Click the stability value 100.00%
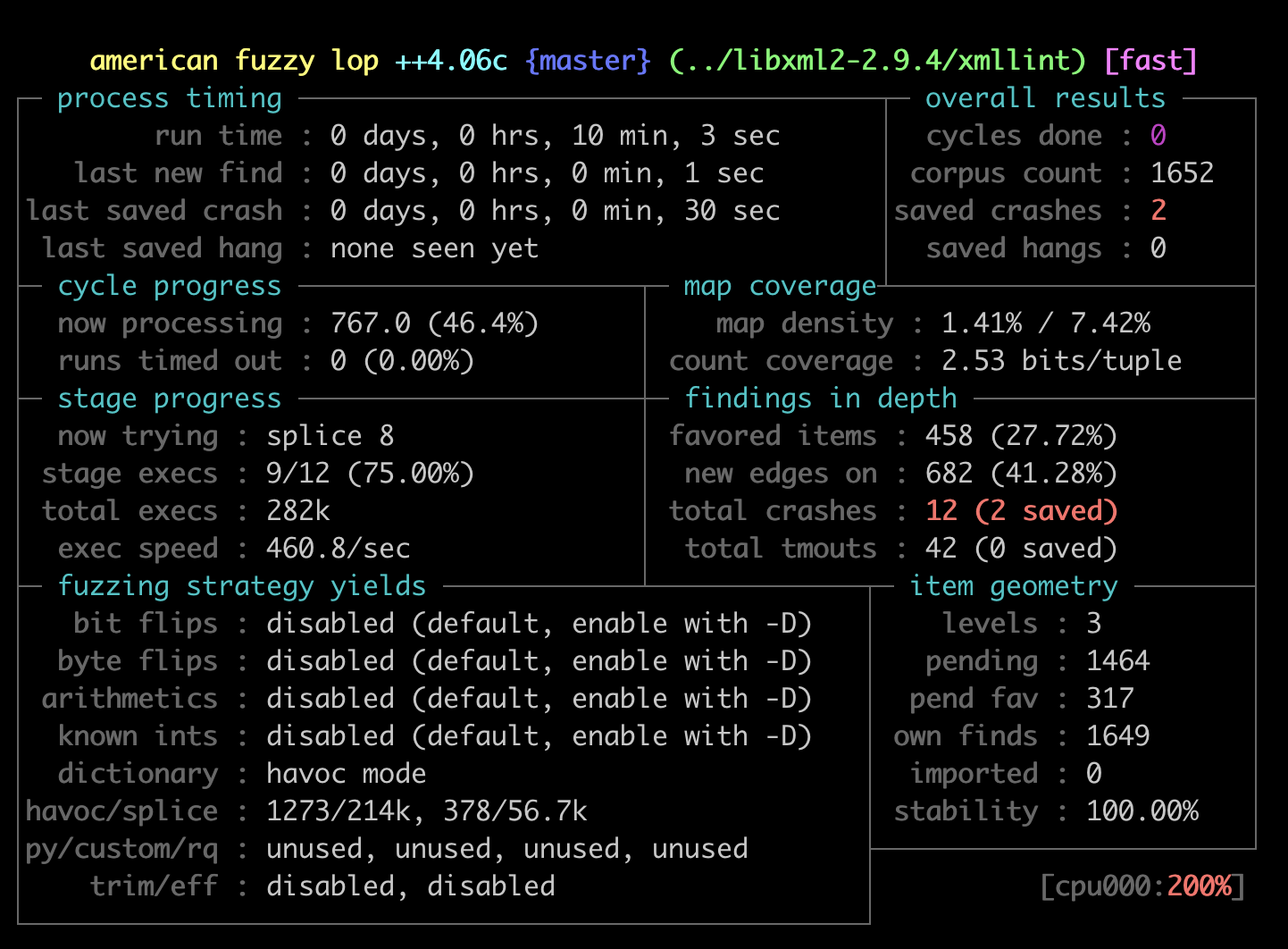 1142,811
